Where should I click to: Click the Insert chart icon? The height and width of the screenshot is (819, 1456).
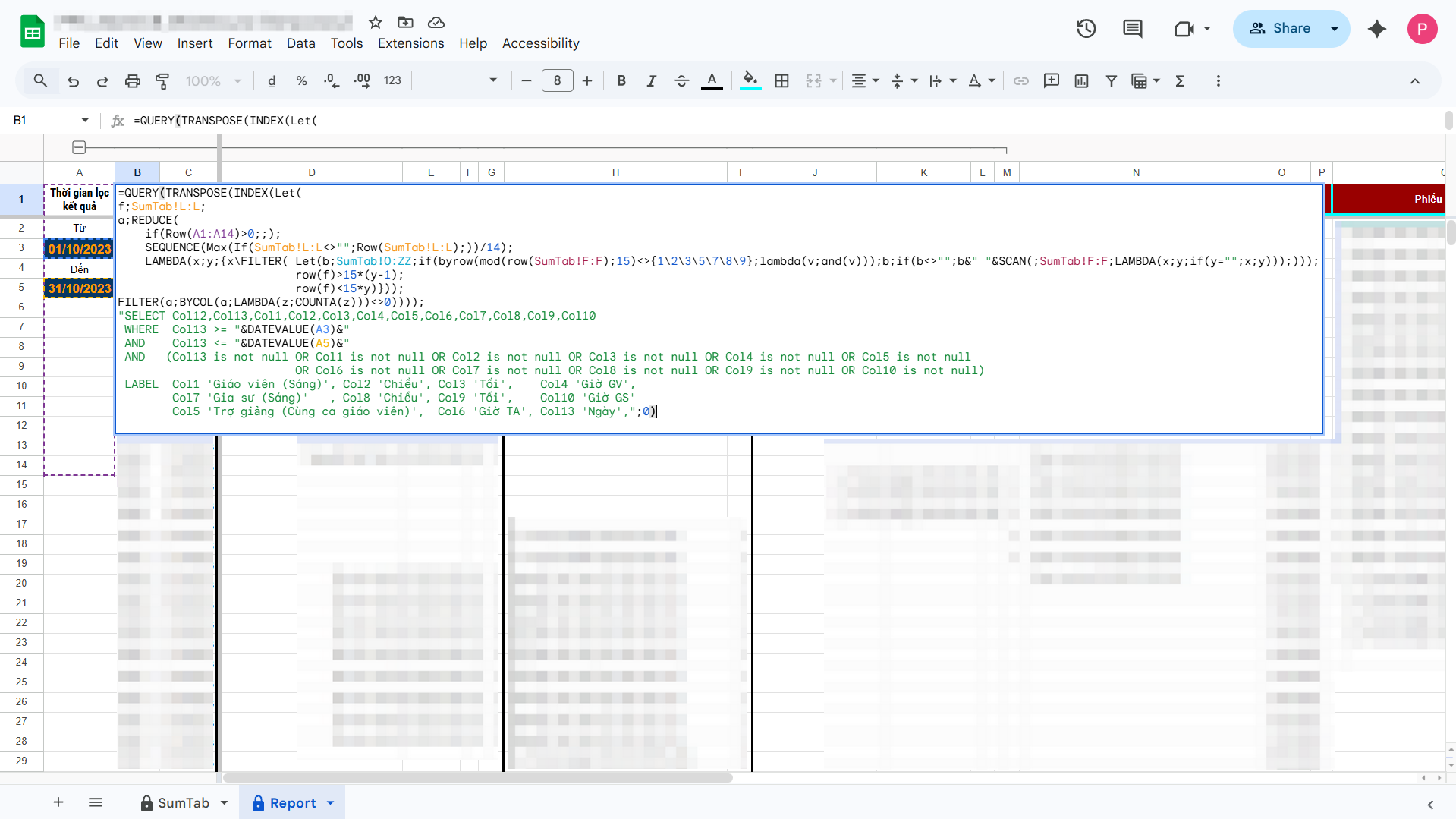[x=1081, y=81]
